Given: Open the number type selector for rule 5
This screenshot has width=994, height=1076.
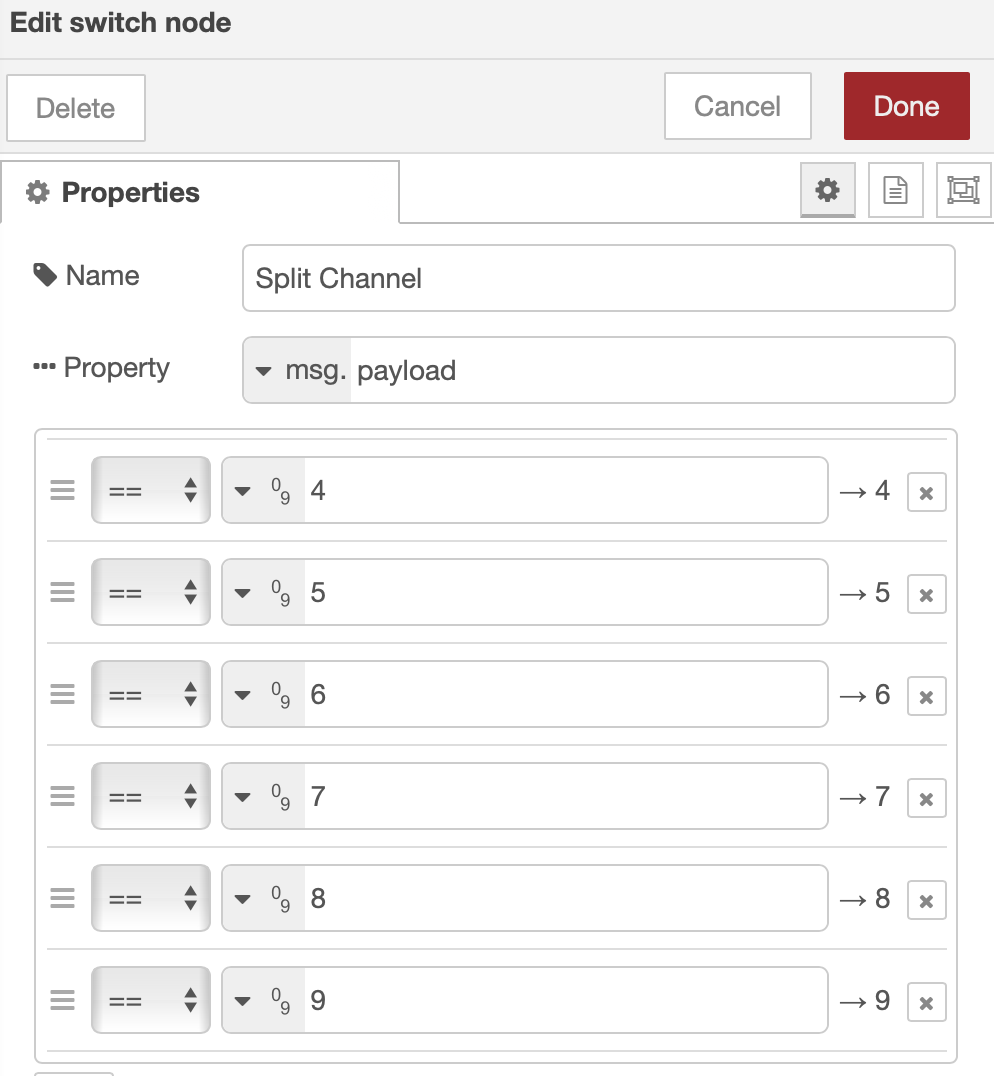Looking at the screenshot, I should [x=264, y=593].
